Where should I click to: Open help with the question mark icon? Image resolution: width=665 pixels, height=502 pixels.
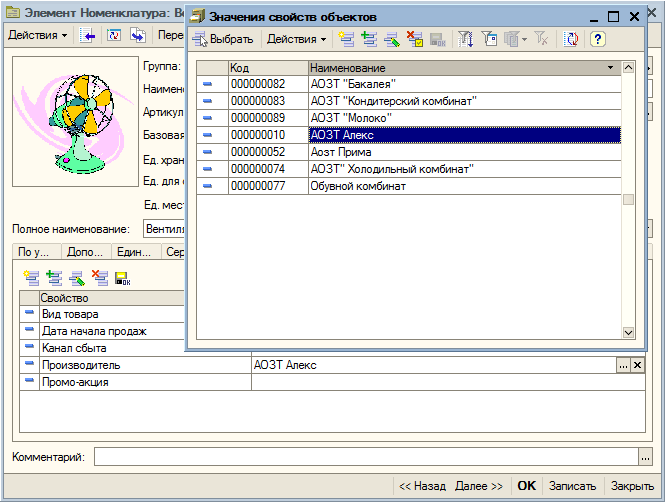pos(598,39)
